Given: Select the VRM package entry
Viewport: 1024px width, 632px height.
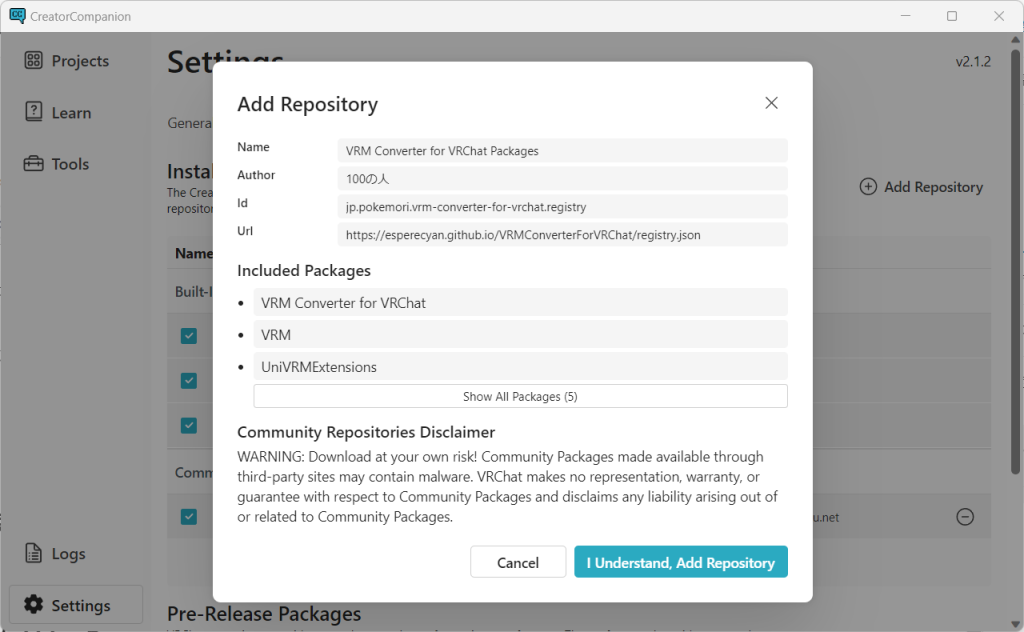Looking at the screenshot, I should tap(520, 335).
